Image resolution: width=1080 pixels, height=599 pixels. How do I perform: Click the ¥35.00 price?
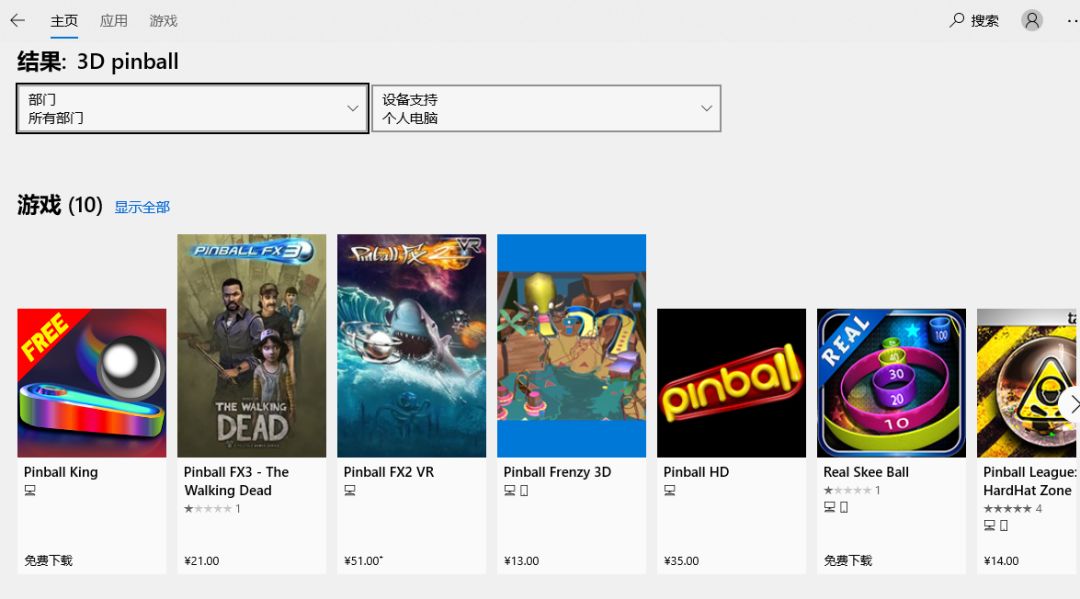(681, 560)
